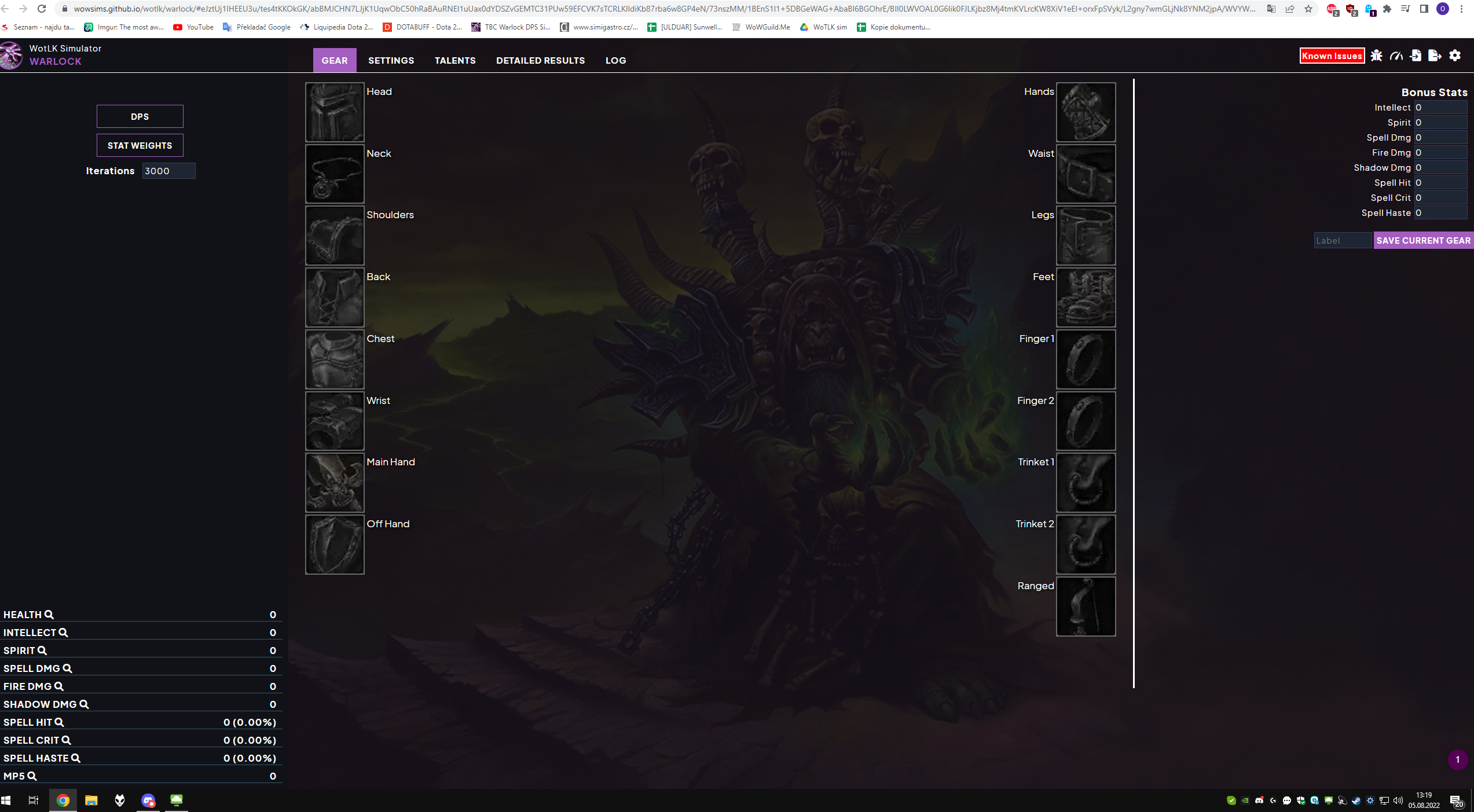
Task: Open the MP5 stat magnifier
Action: tap(31, 776)
